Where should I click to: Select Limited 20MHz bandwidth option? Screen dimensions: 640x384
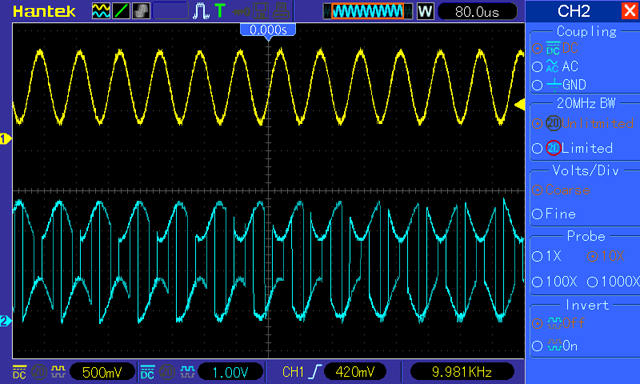pos(573,148)
